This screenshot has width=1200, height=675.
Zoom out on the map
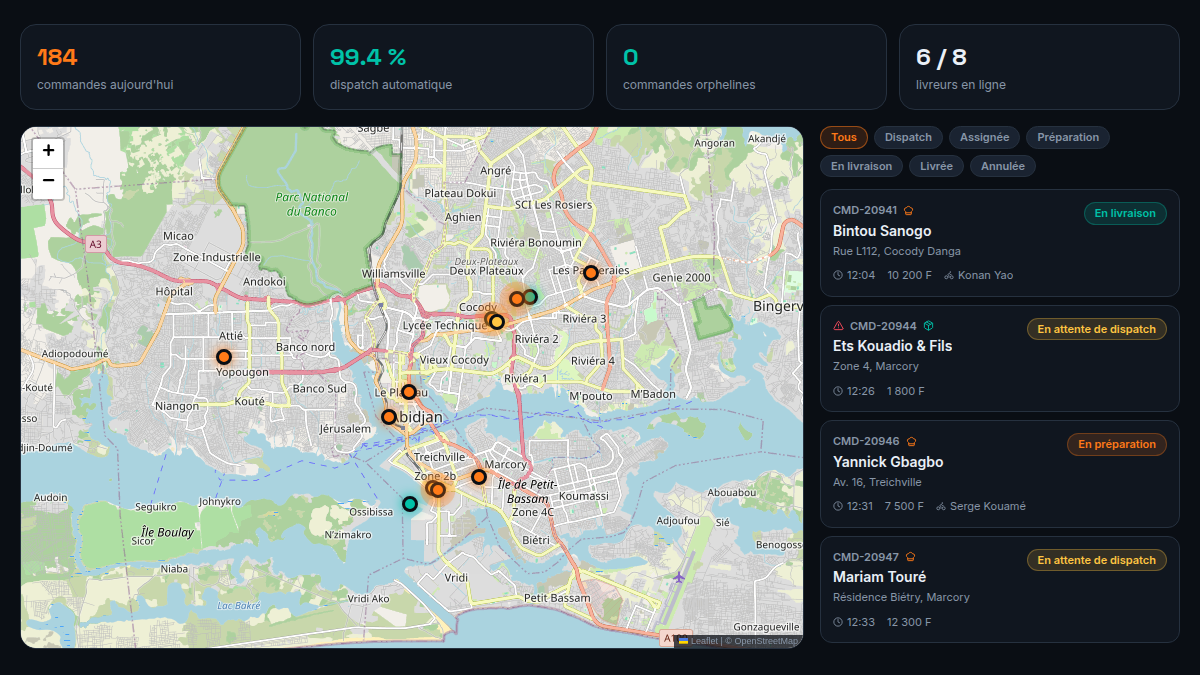[48, 184]
